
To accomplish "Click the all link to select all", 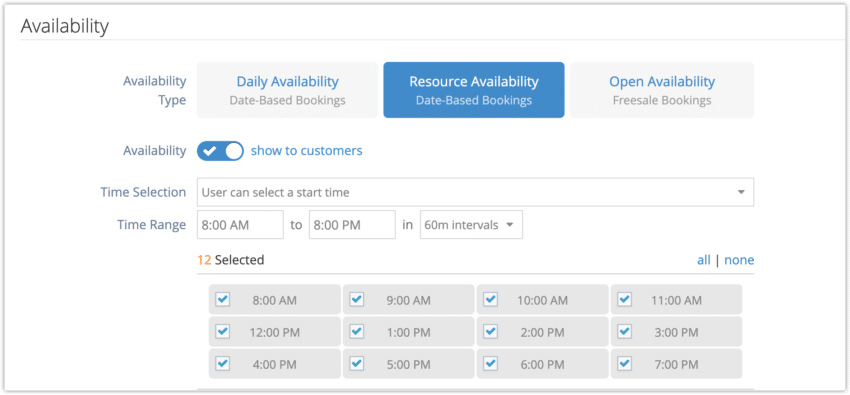I will (x=704, y=260).
